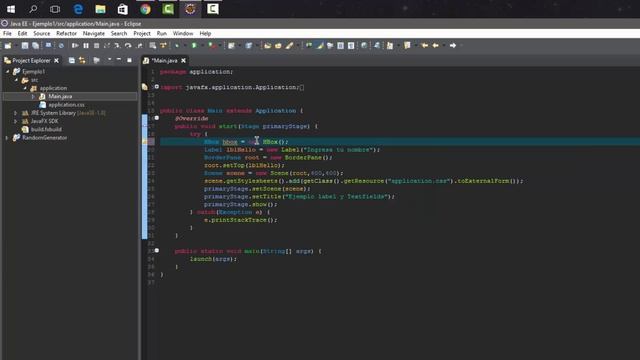Click the line "primaryStage.show();"
The width and height of the screenshot is (640, 360).
click(240, 204)
